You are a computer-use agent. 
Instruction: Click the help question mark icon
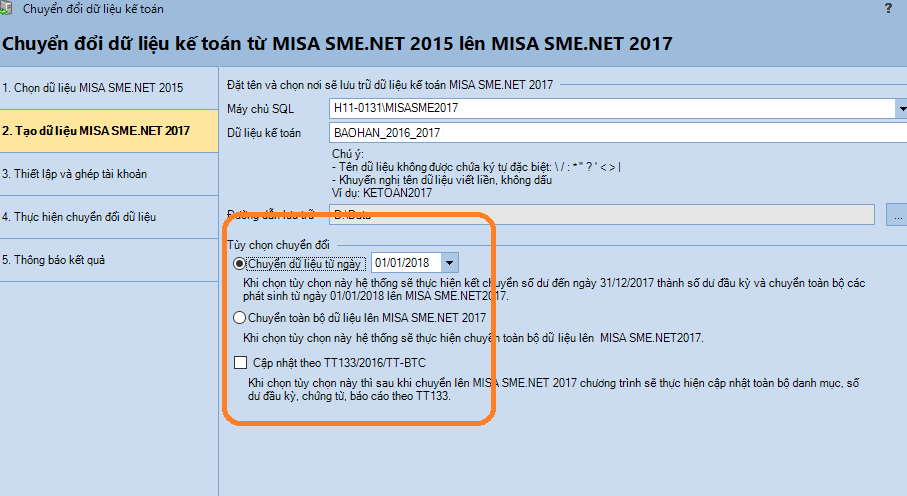click(888, 8)
